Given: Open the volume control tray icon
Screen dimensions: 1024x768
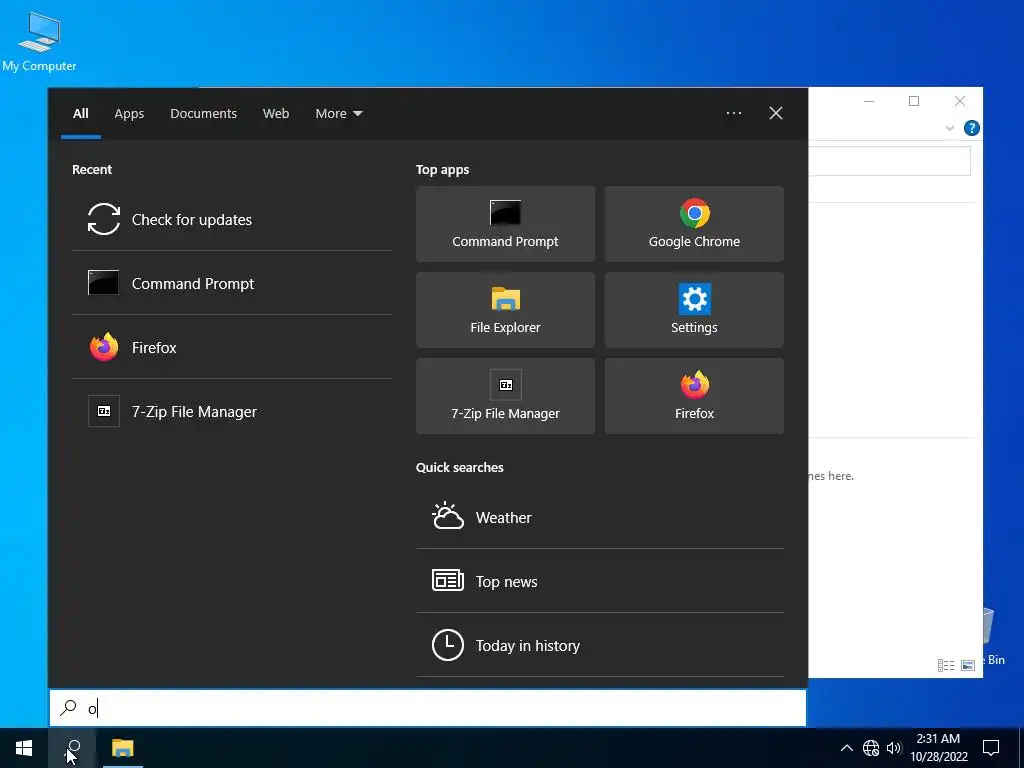Looking at the screenshot, I should [893, 748].
